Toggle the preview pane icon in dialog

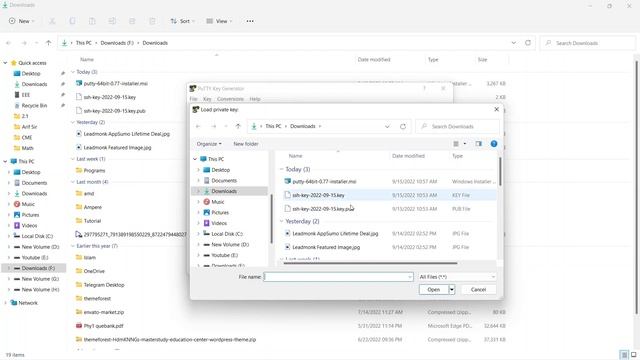click(x=478, y=144)
